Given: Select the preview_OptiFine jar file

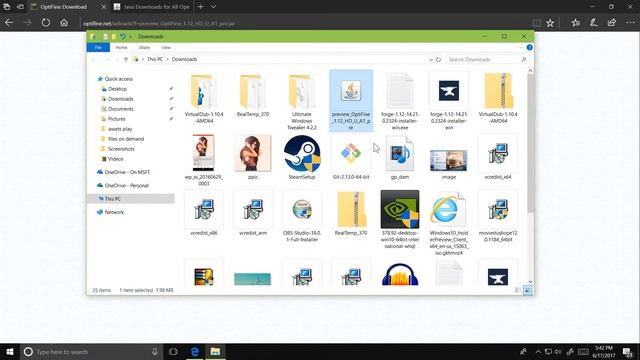Looking at the screenshot, I should [x=351, y=101].
